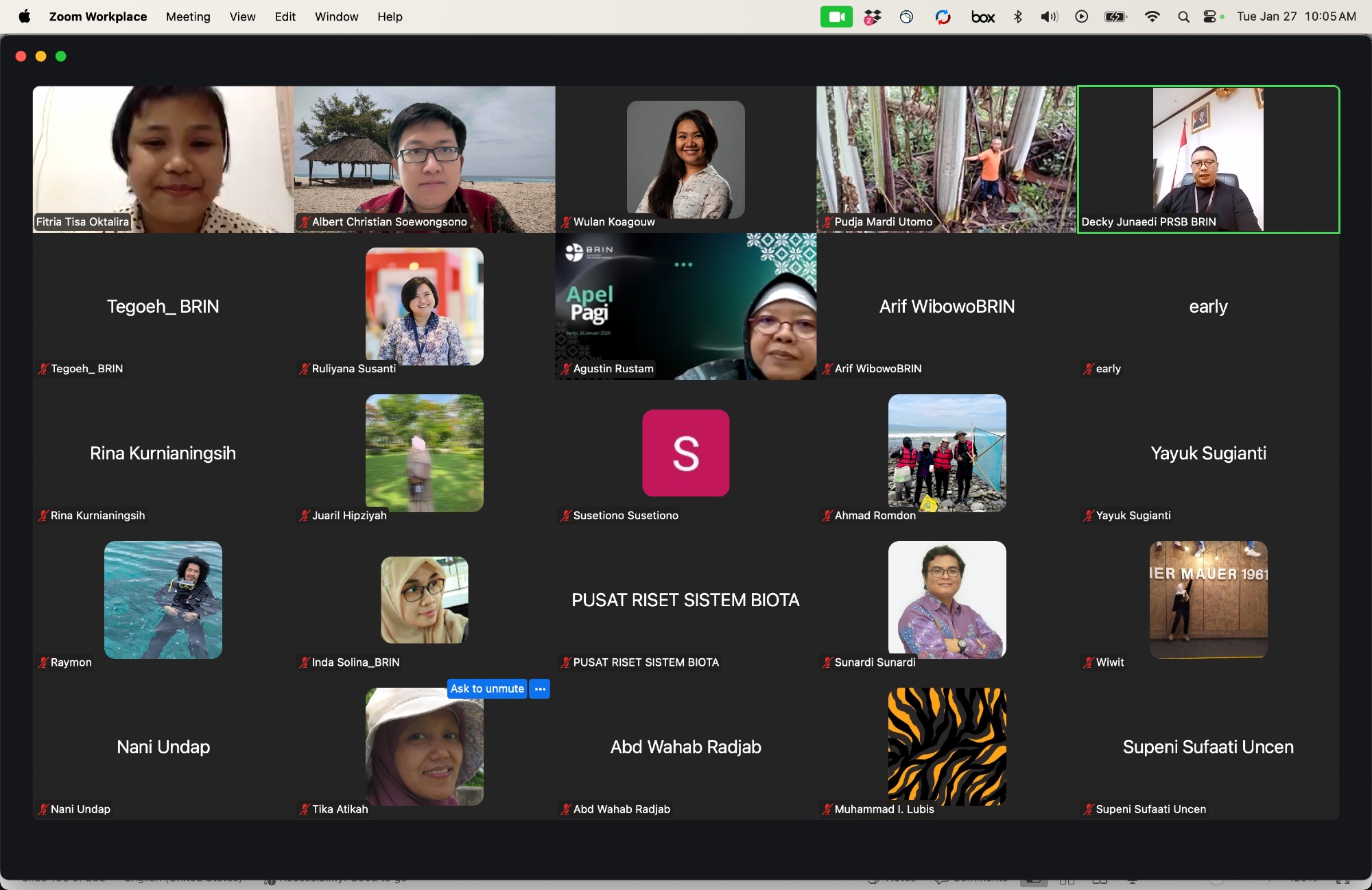Click the Zoom camera icon in menu bar
The height and width of the screenshot is (890, 1372).
point(836,17)
